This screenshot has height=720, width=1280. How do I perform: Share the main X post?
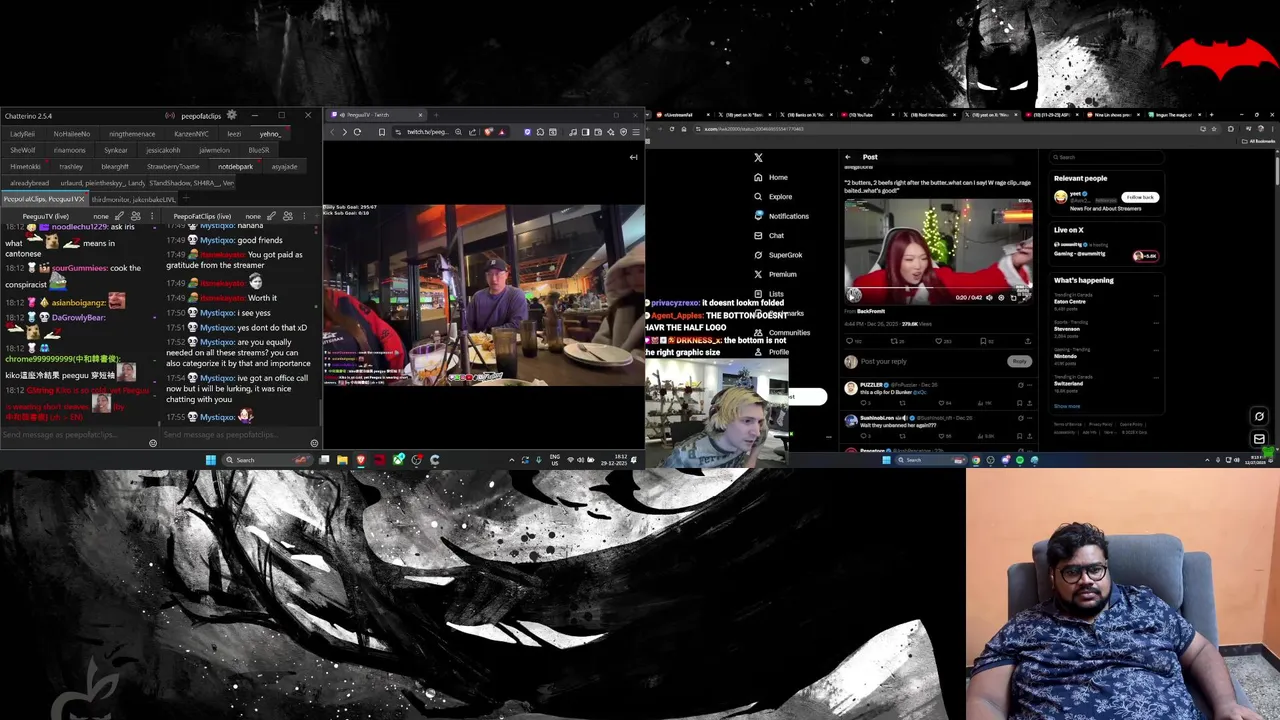click(1027, 341)
